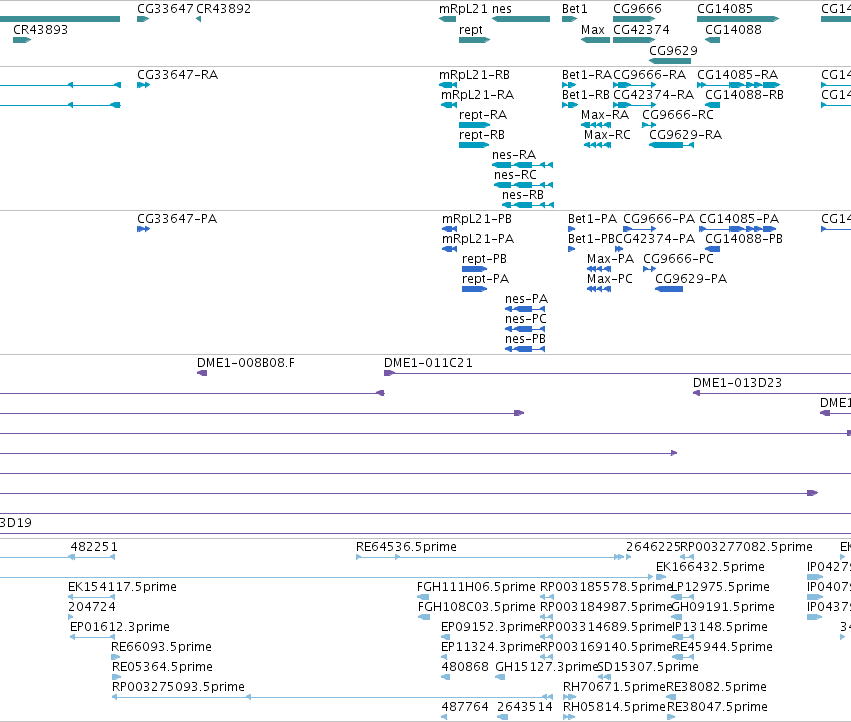Select EST EK154117.5prime
This screenshot has height=722, width=851.
point(92,597)
